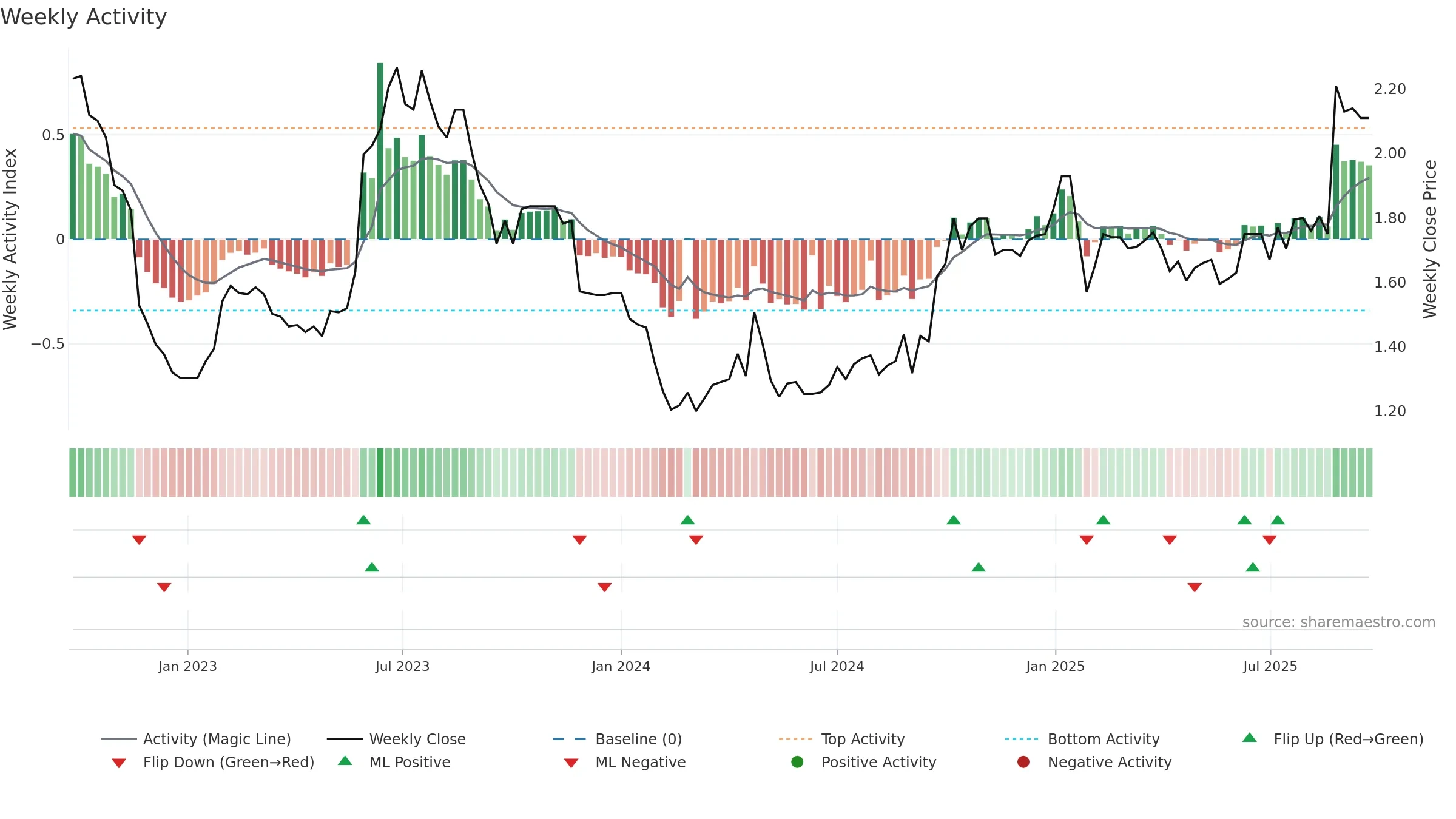This screenshot has width=1456, height=819.
Task: Click the Positive Activity green circle icon
Action: click(797, 762)
